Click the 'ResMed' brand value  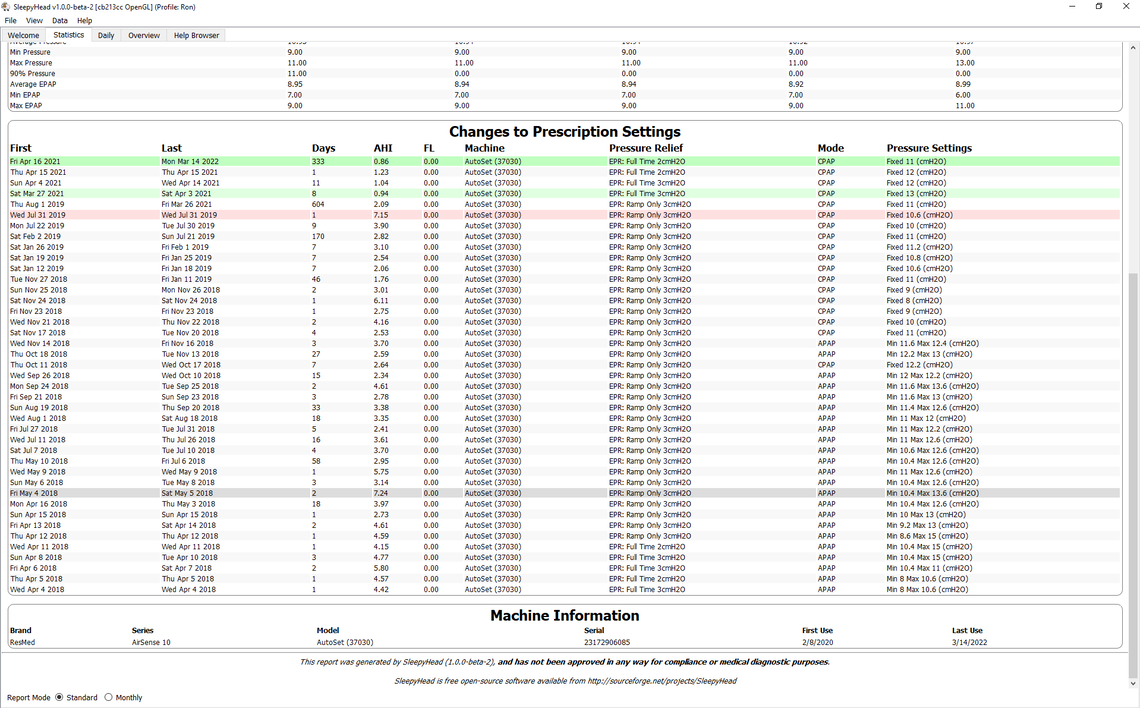tap(22, 643)
